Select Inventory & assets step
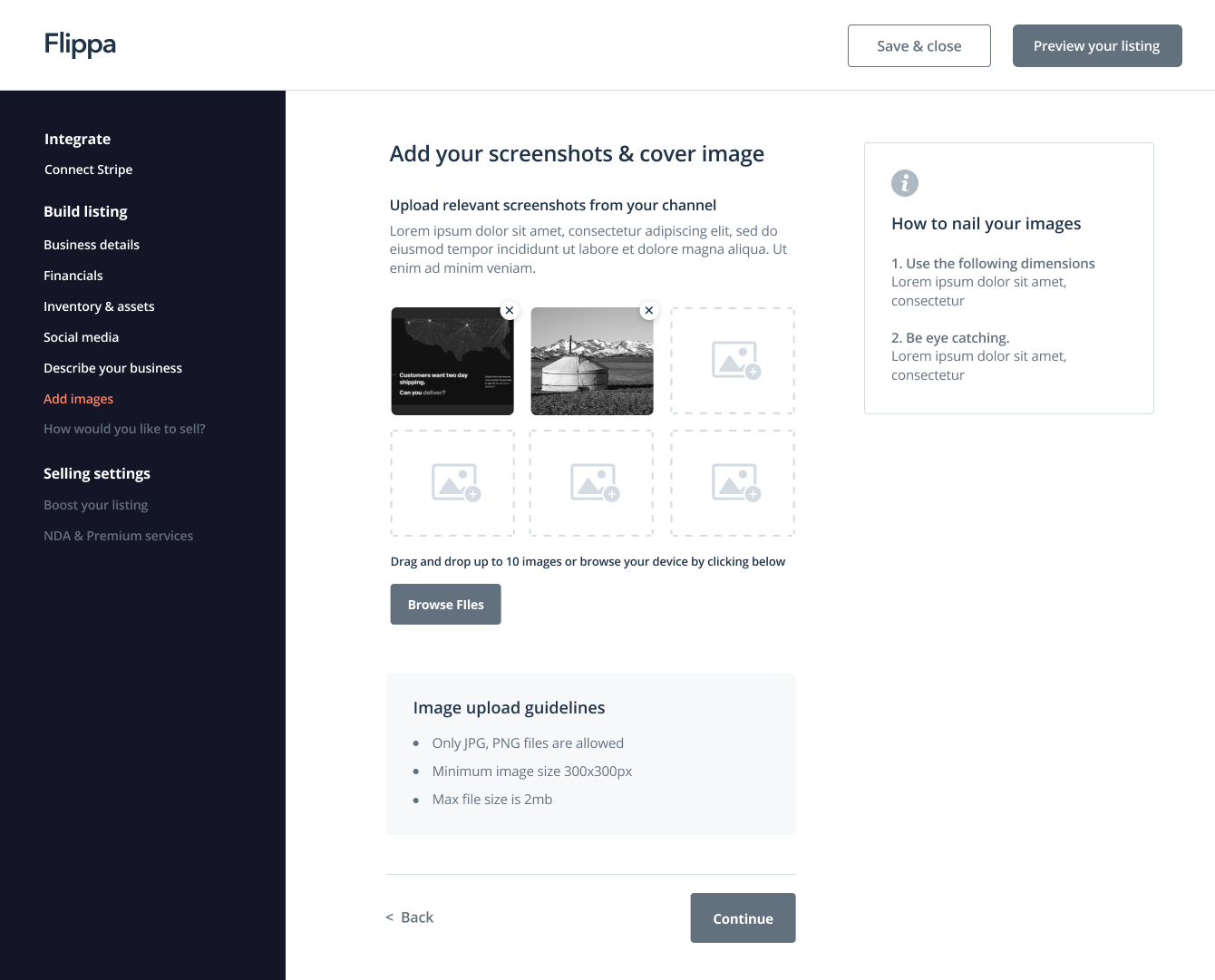Screen dimensions: 1215x980 99,306
